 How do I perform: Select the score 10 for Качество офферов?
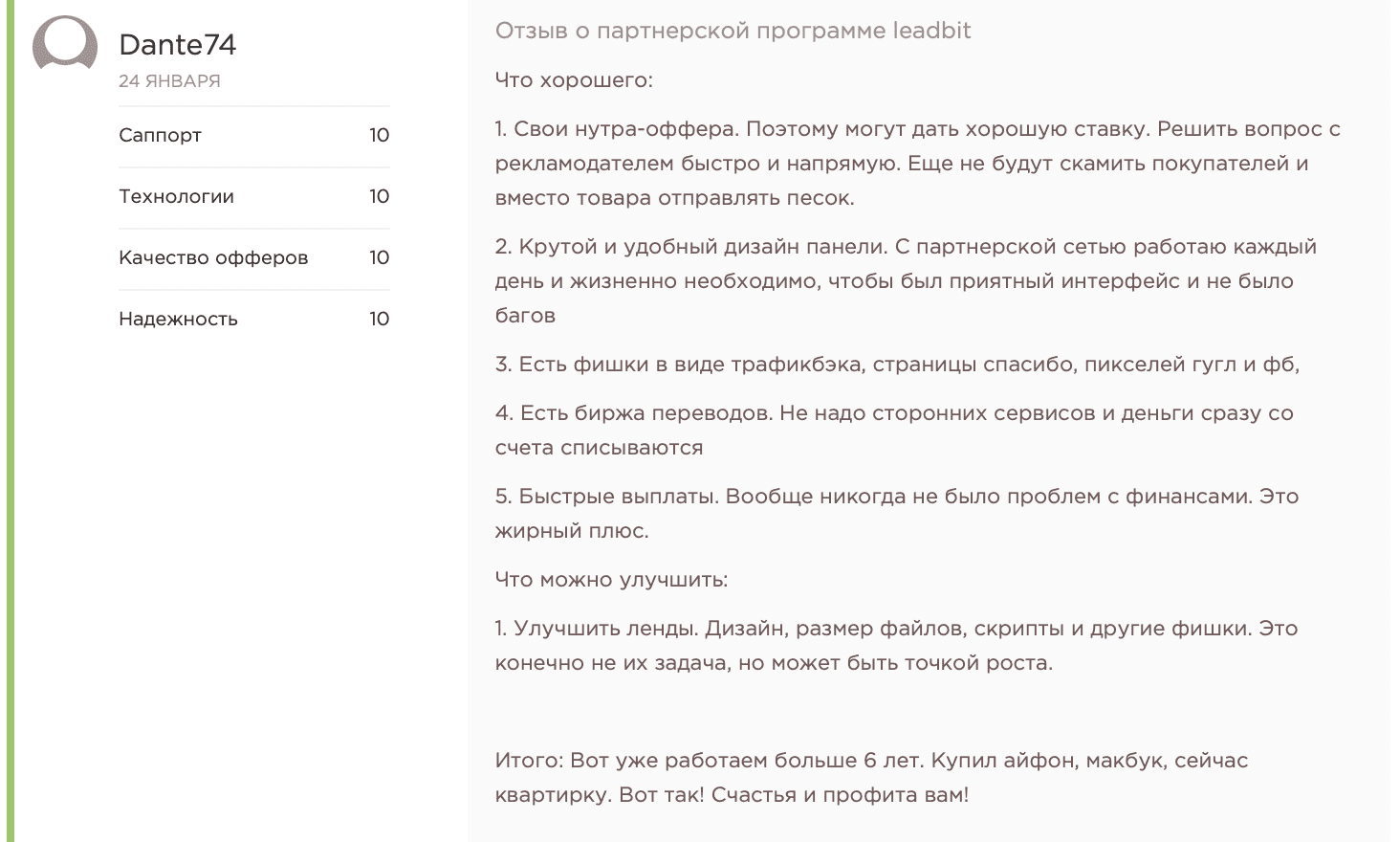click(x=378, y=257)
